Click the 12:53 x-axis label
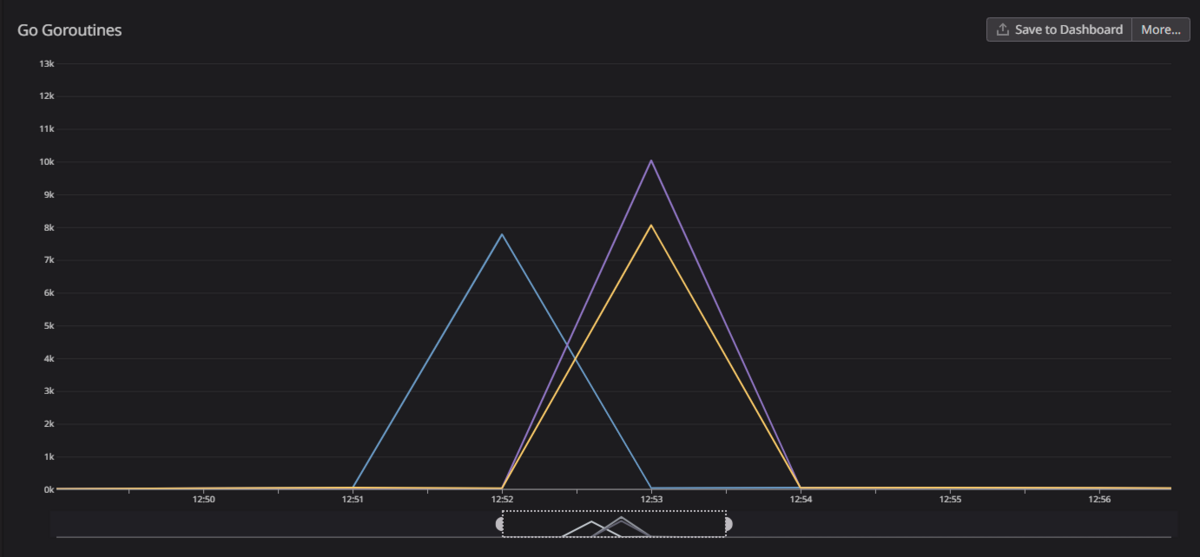 pyautogui.click(x=651, y=498)
